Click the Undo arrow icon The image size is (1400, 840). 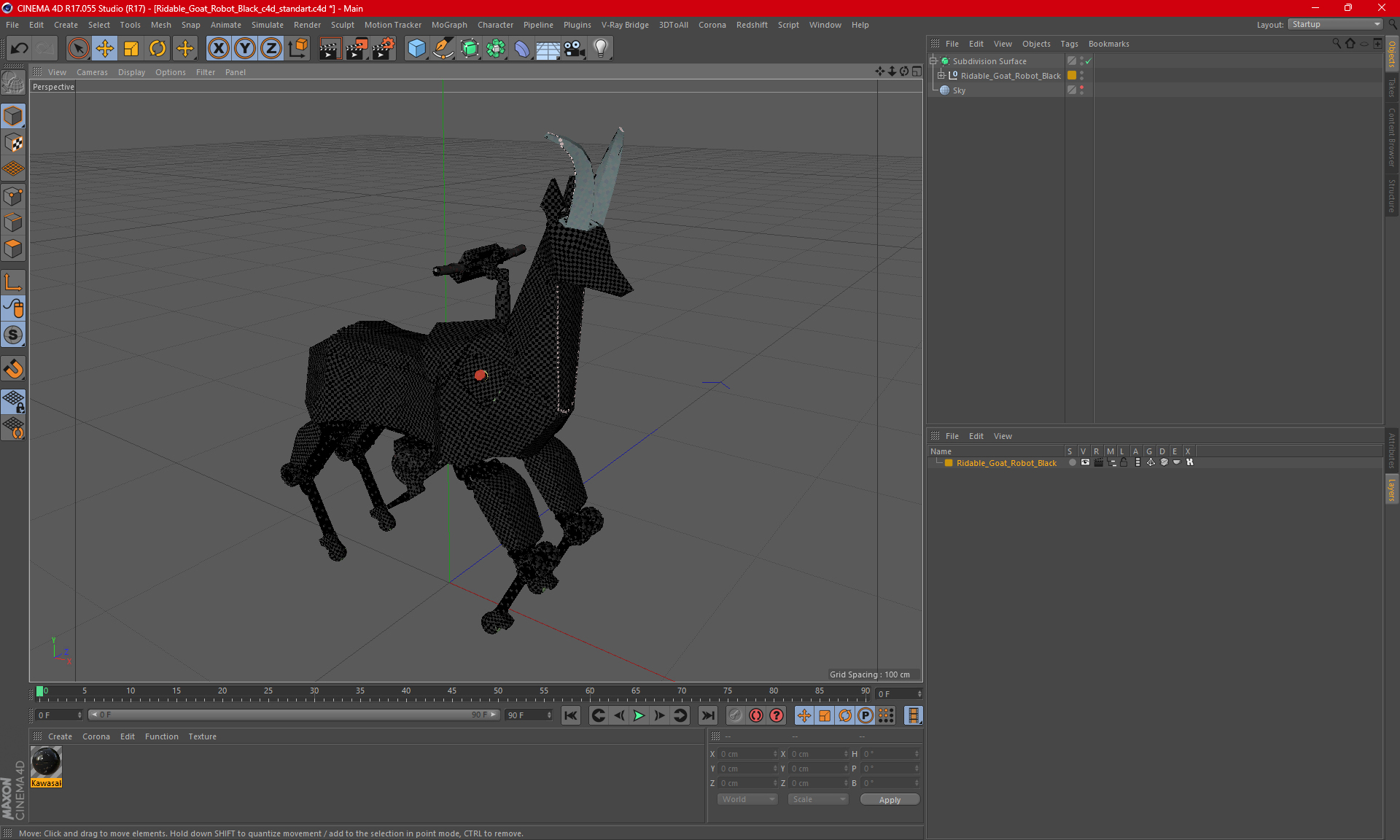(x=20, y=49)
